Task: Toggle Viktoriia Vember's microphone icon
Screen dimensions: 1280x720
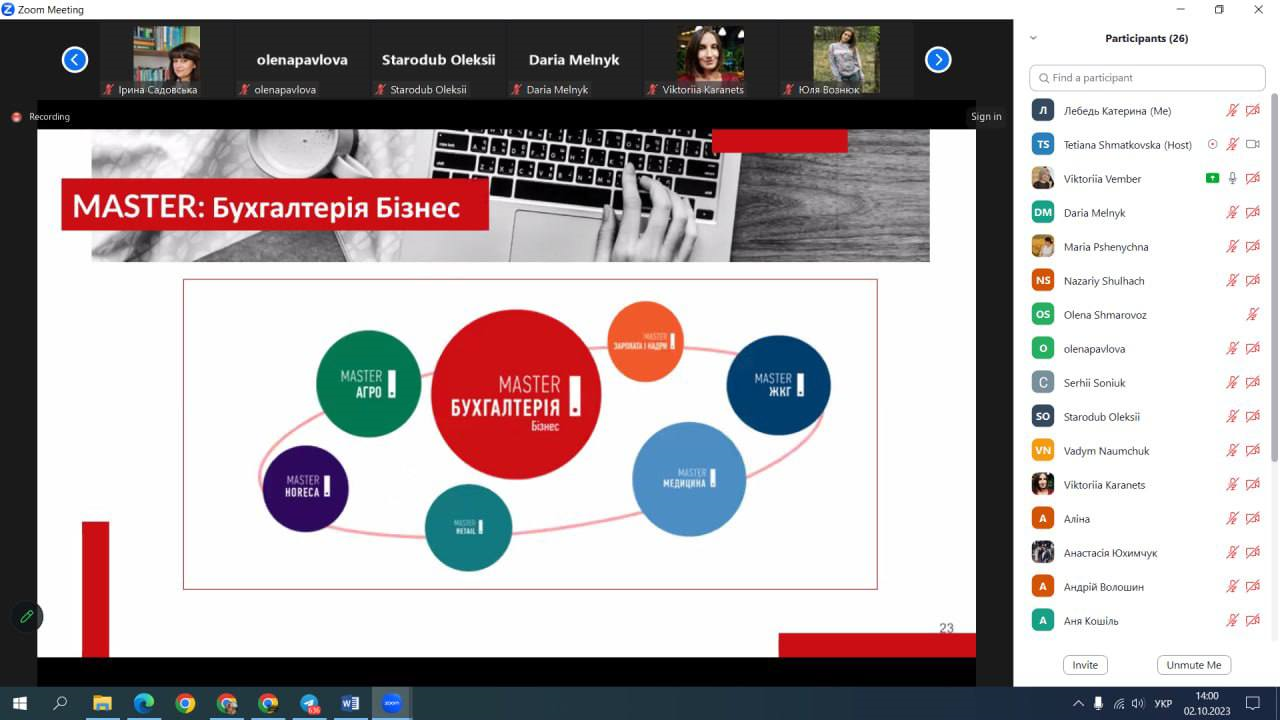Action: (x=1233, y=179)
